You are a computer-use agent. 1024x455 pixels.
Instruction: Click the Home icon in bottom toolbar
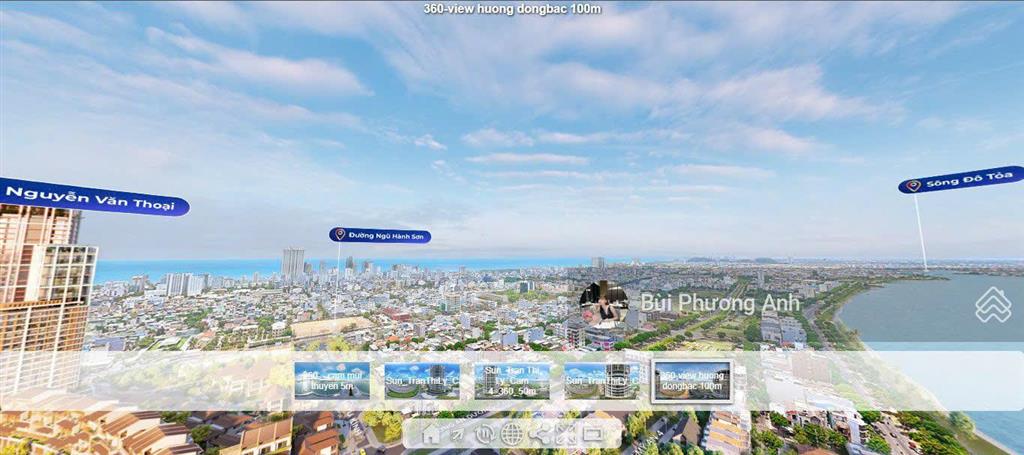pos(431,434)
